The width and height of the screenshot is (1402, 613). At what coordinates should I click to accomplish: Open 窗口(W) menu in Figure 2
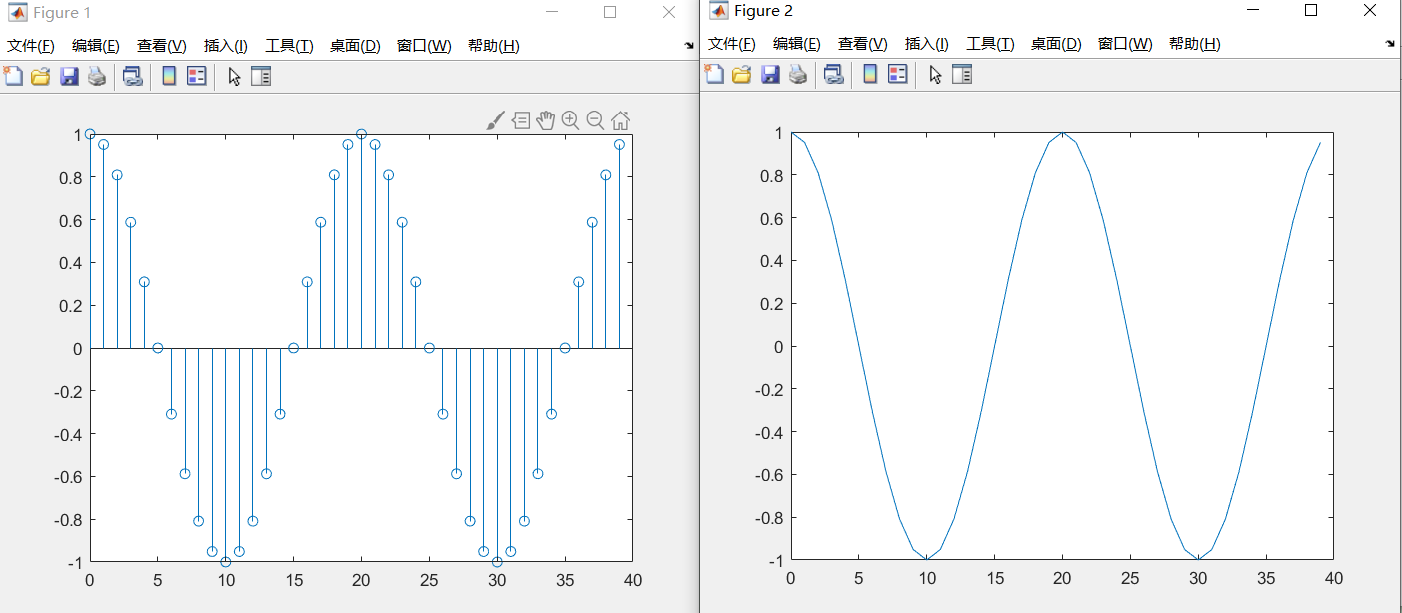(1125, 44)
